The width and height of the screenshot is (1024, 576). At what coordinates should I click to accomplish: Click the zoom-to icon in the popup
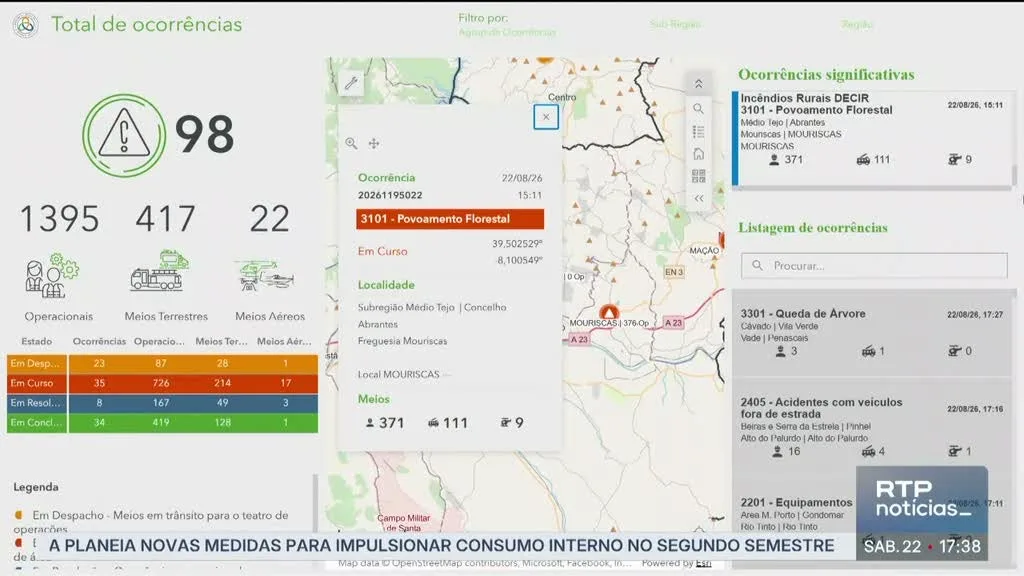click(x=351, y=143)
